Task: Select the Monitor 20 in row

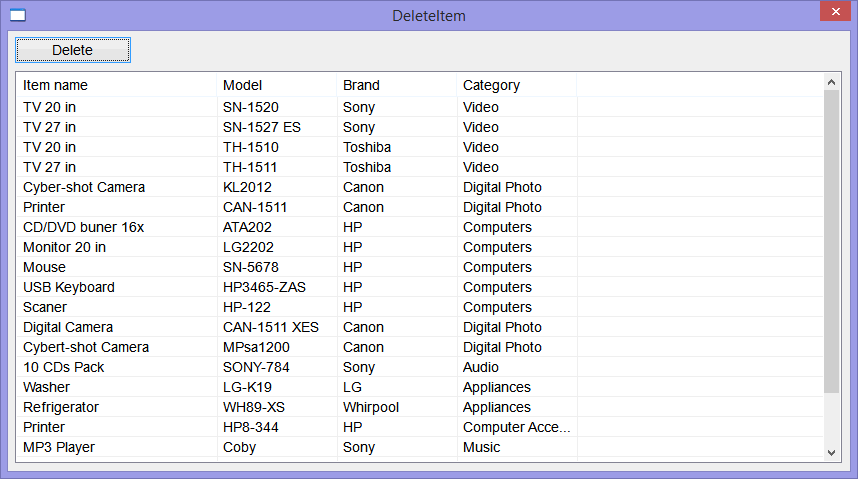Action: coord(420,247)
